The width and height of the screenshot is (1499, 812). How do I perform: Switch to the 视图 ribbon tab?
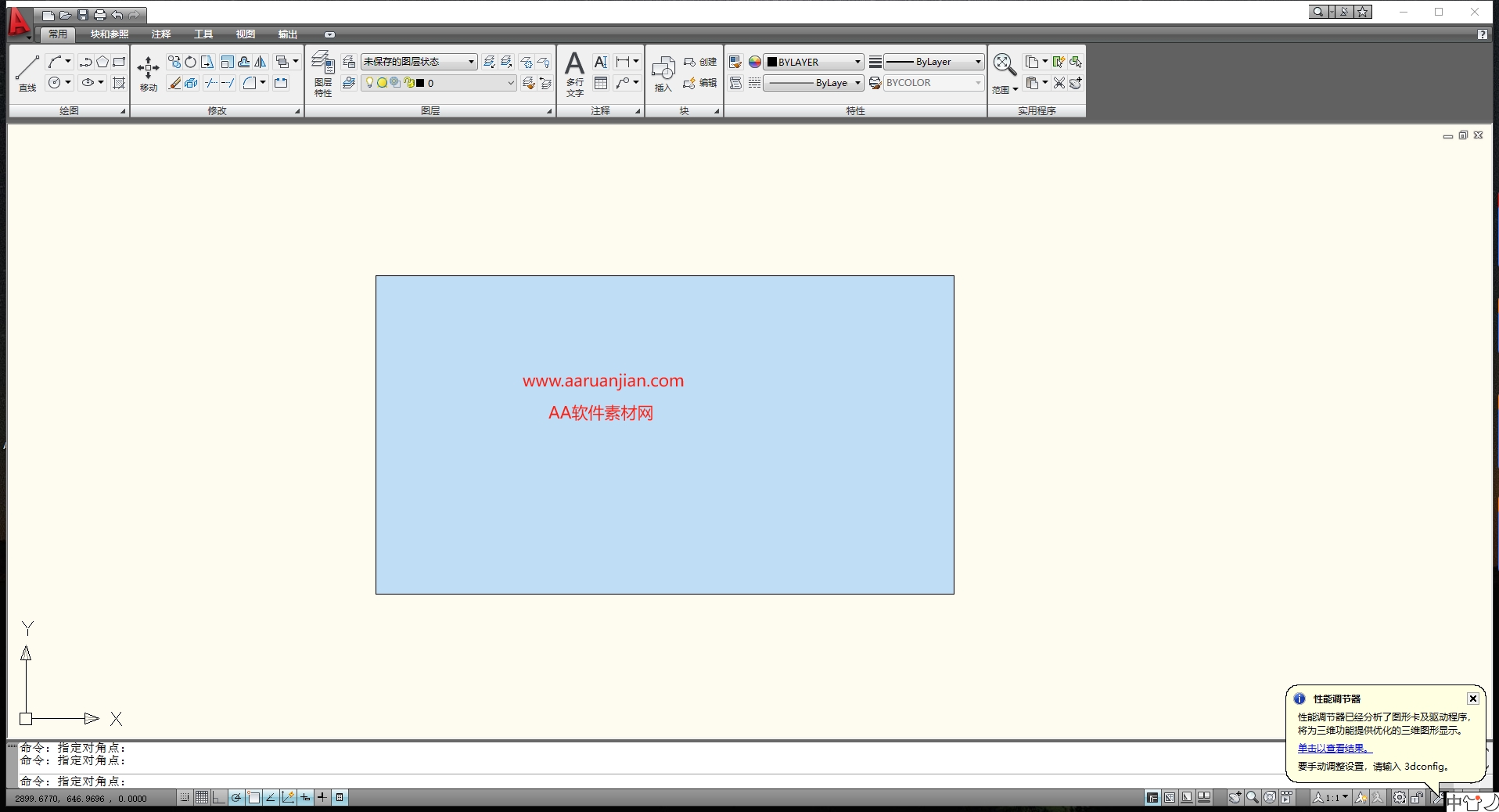click(x=245, y=34)
